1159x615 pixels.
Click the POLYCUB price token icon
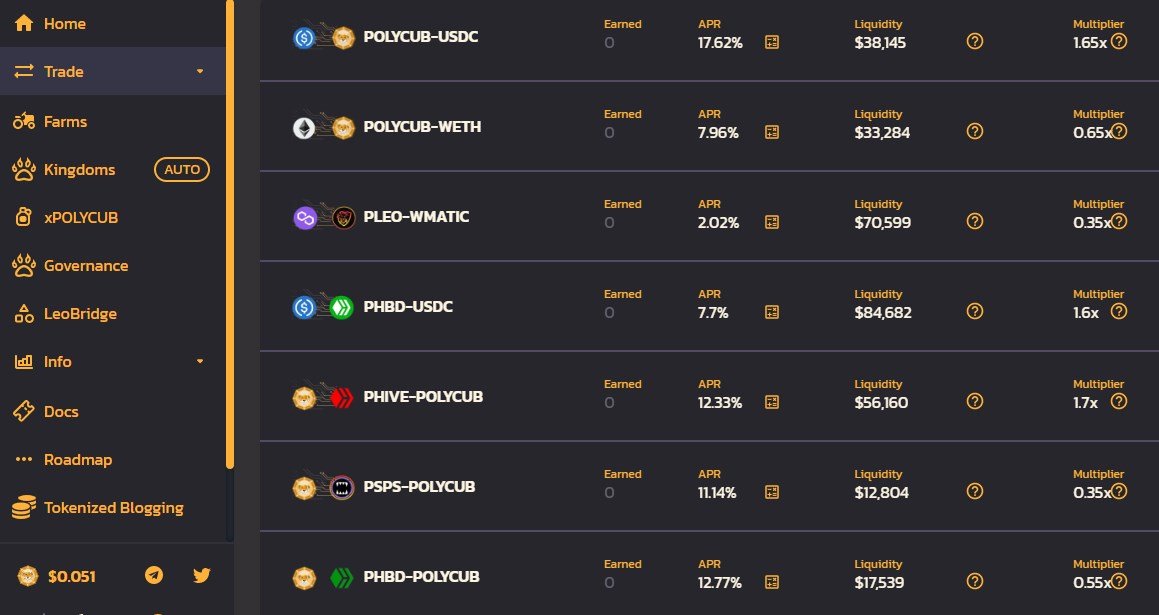(28, 576)
